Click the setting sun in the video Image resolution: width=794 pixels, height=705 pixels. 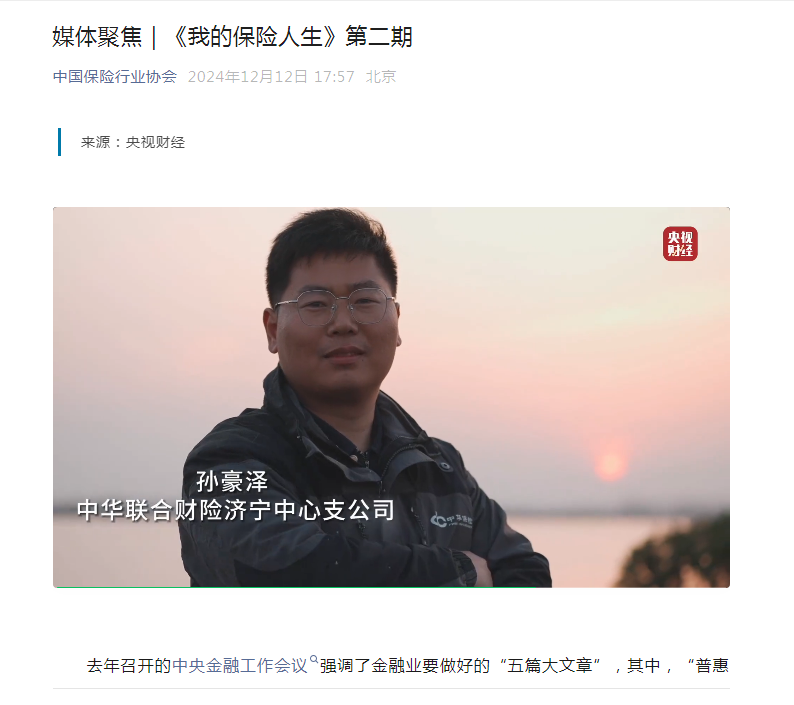(610, 463)
